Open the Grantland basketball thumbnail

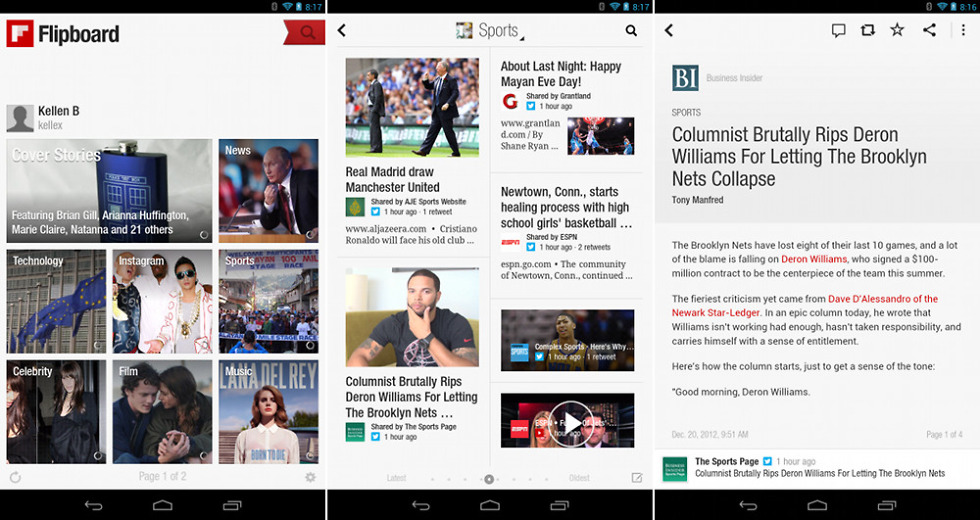pyautogui.click(x=601, y=136)
